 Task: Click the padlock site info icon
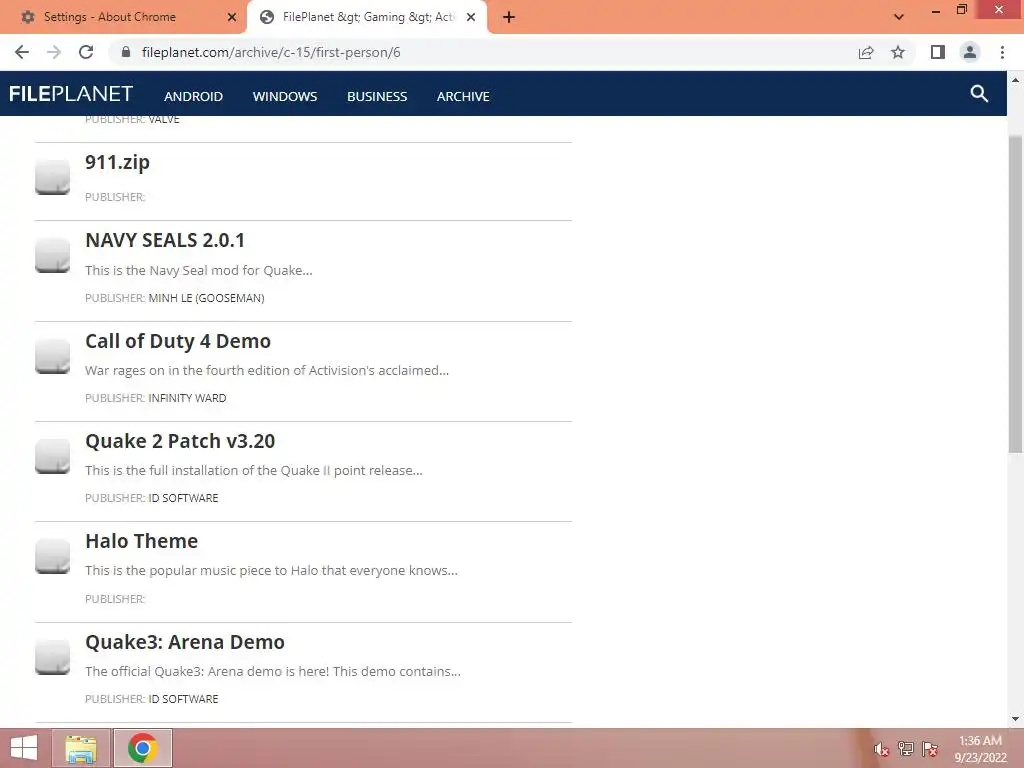click(125, 52)
